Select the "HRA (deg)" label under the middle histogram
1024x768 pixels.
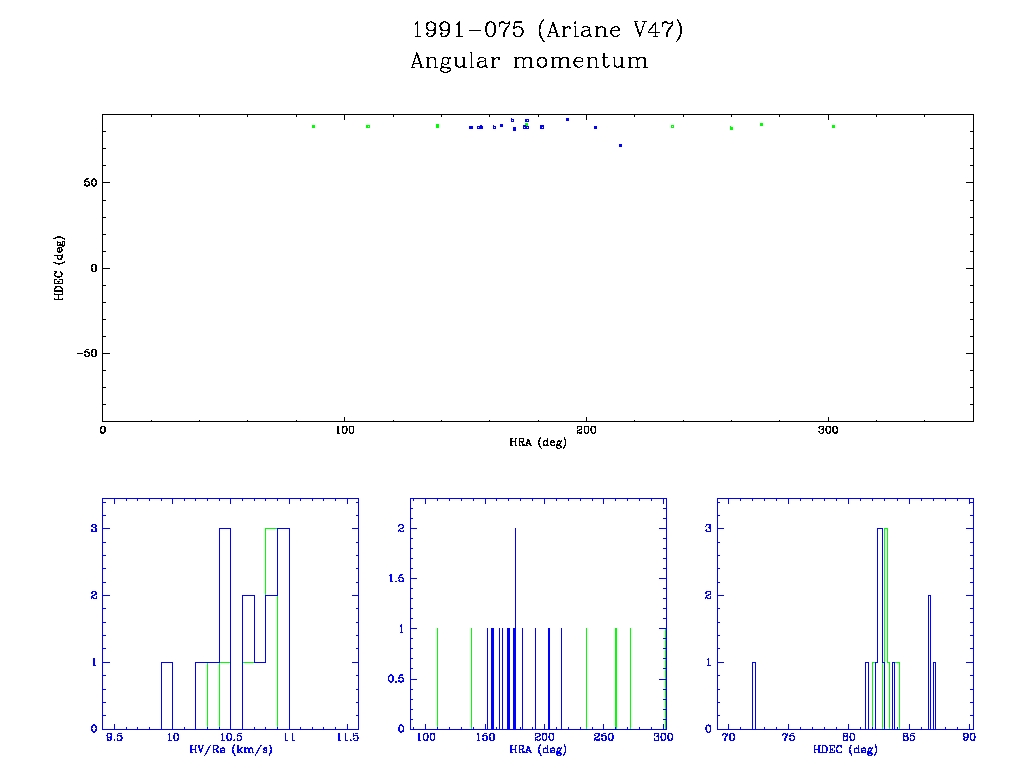(537, 750)
